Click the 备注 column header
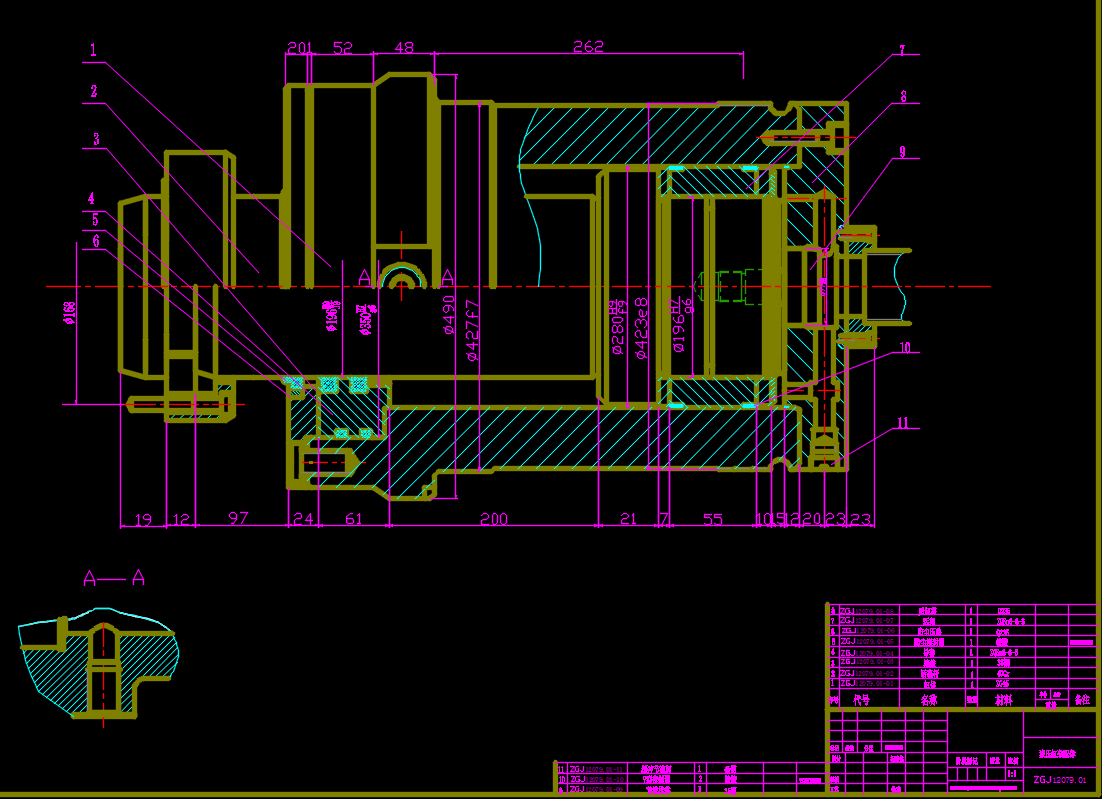 click(x=1082, y=699)
